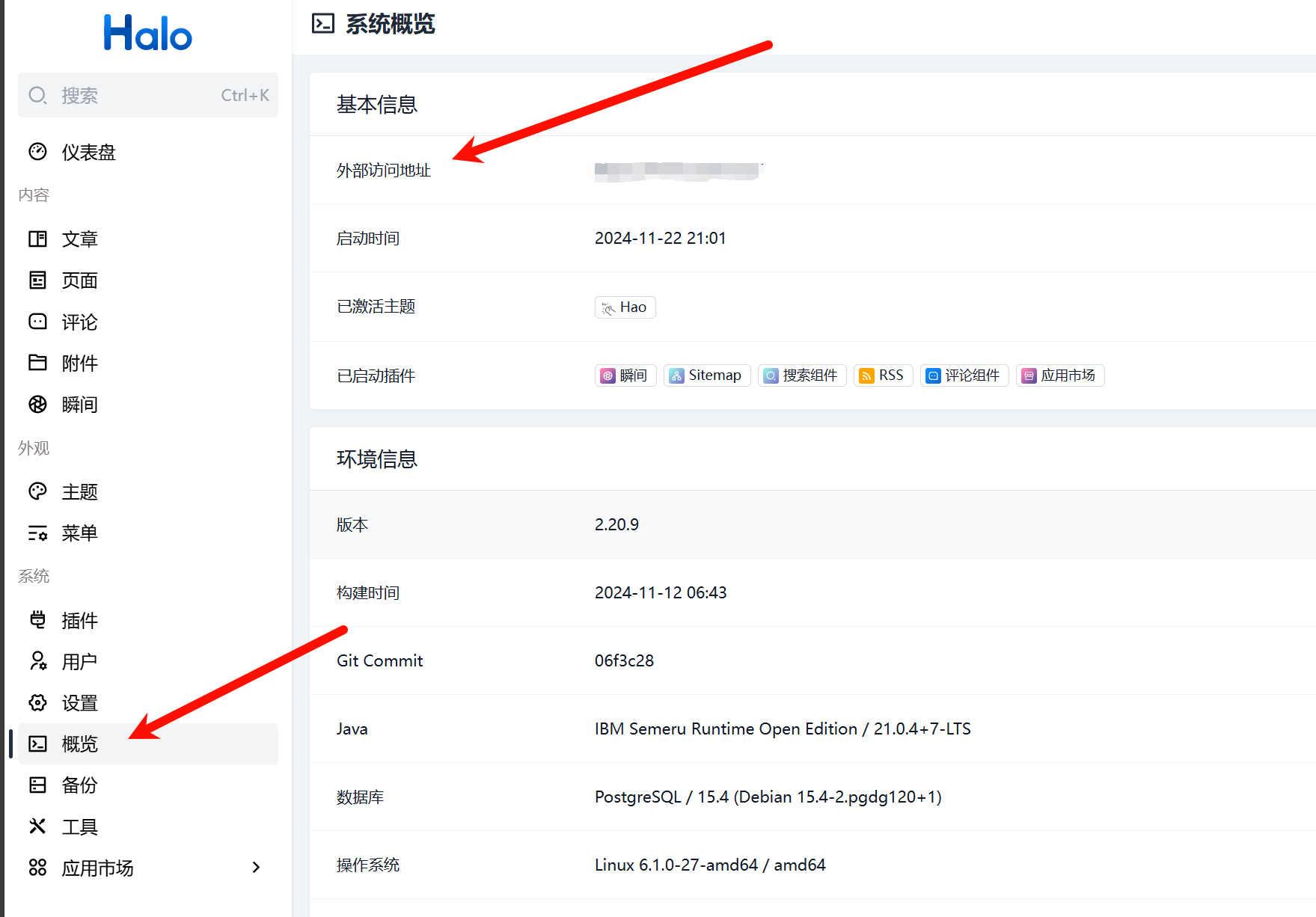The width and height of the screenshot is (1316, 917).
Task: Open the themes (主题) palette icon
Action: [x=37, y=491]
